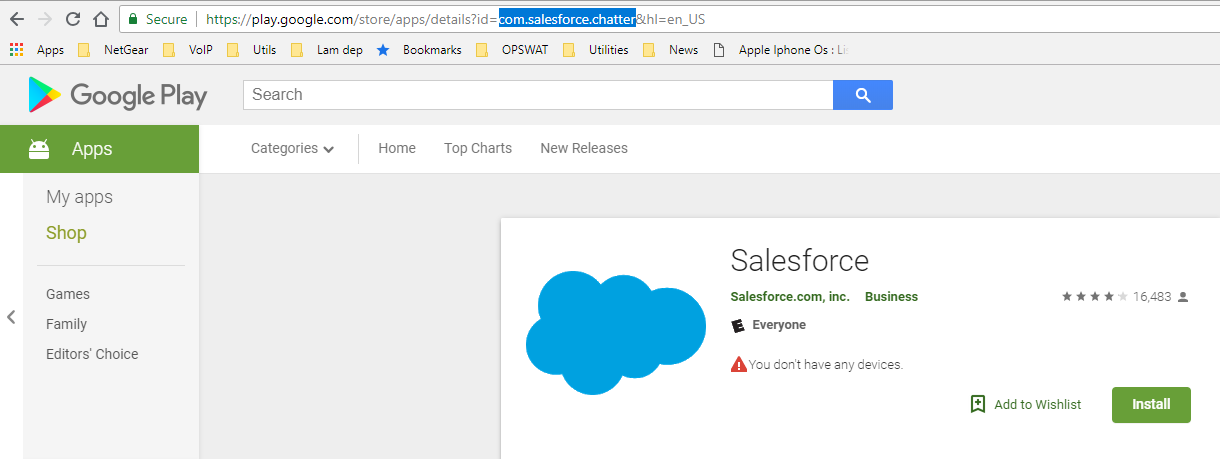Click the Android Apps section header
This screenshot has width=1220, height=459.
99,149
